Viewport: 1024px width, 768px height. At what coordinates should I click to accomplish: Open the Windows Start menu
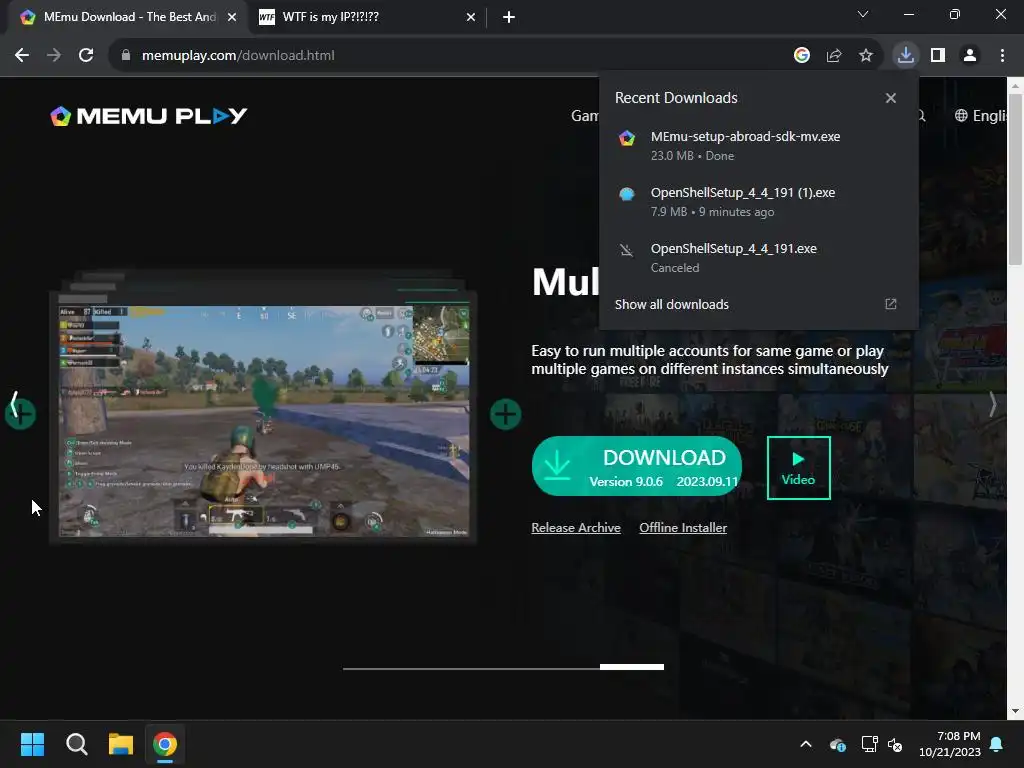point(32,744)
